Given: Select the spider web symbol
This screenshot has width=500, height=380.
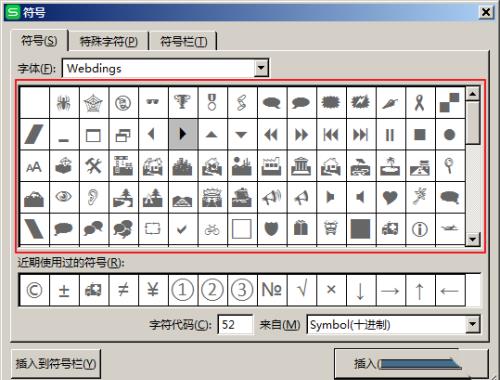Looking at the screenshot, I should [94, 103].
